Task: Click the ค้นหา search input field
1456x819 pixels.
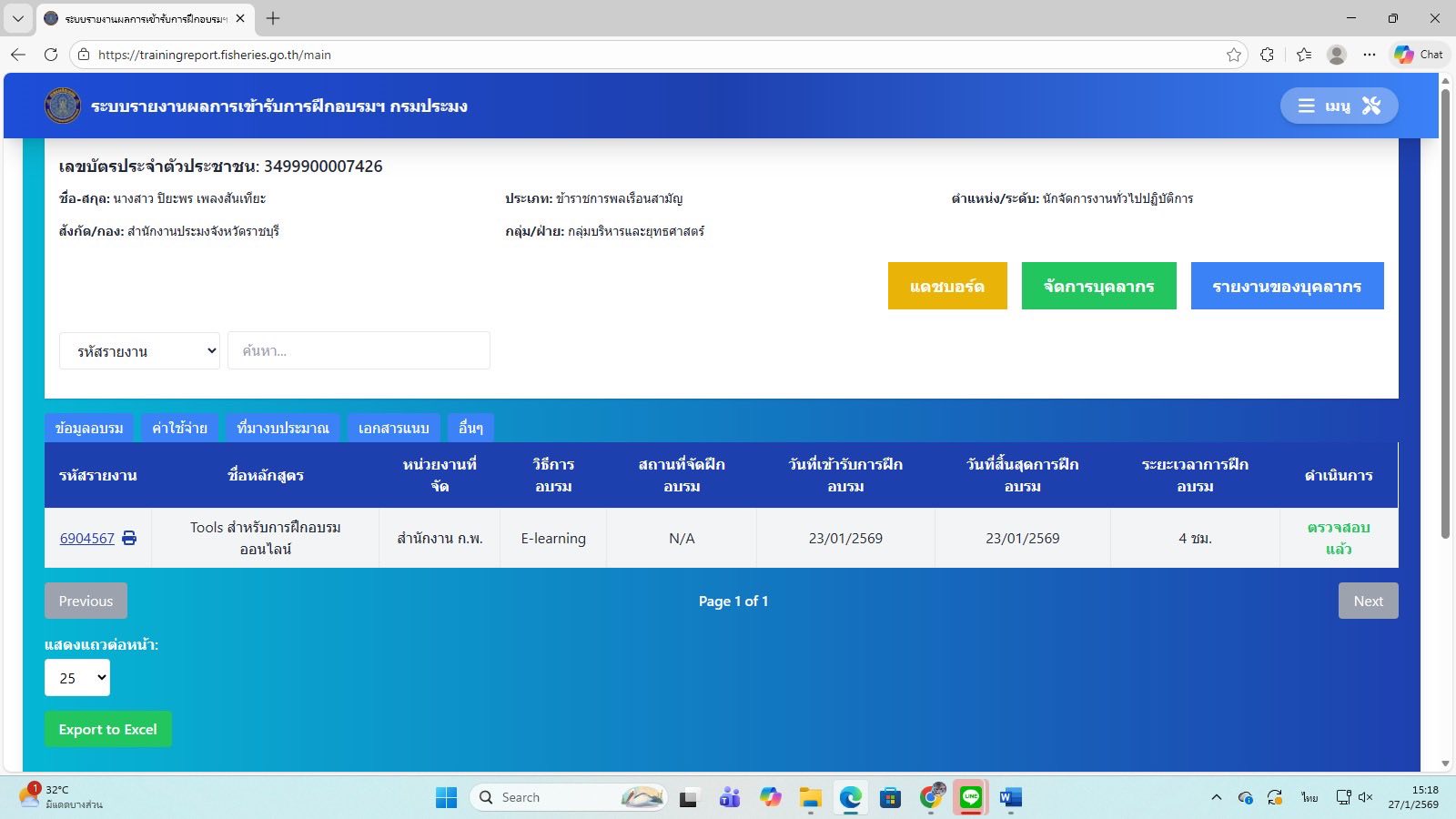Action: pyautogui.click(x=359, y=351)
